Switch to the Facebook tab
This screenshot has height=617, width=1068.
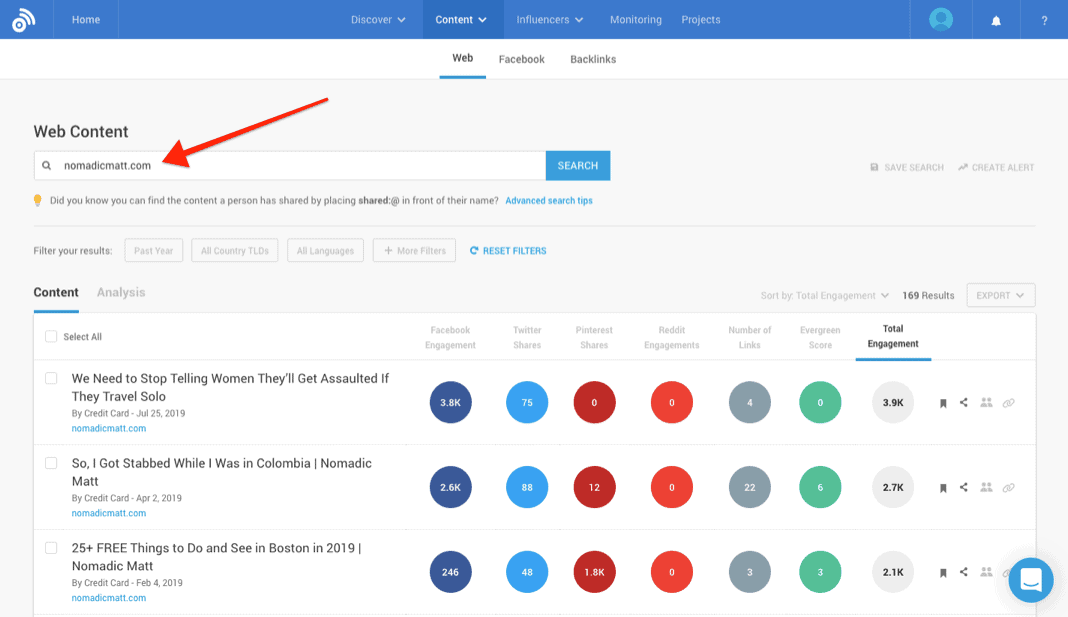522,59
